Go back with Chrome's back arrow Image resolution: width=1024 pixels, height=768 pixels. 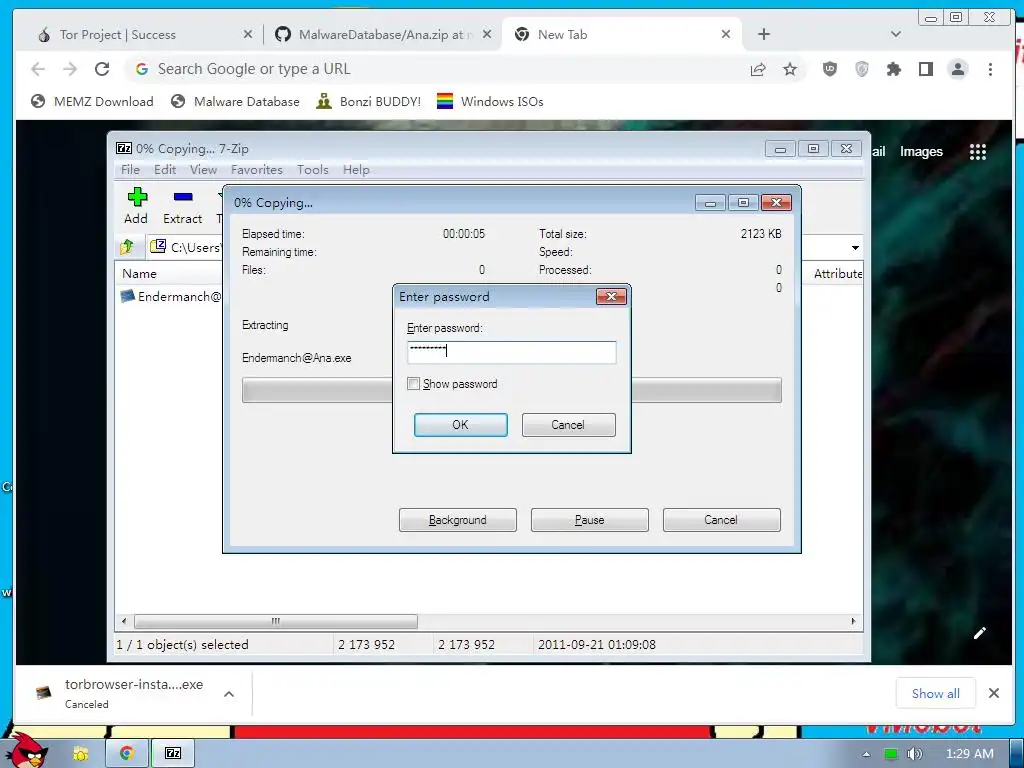[38, 69]
